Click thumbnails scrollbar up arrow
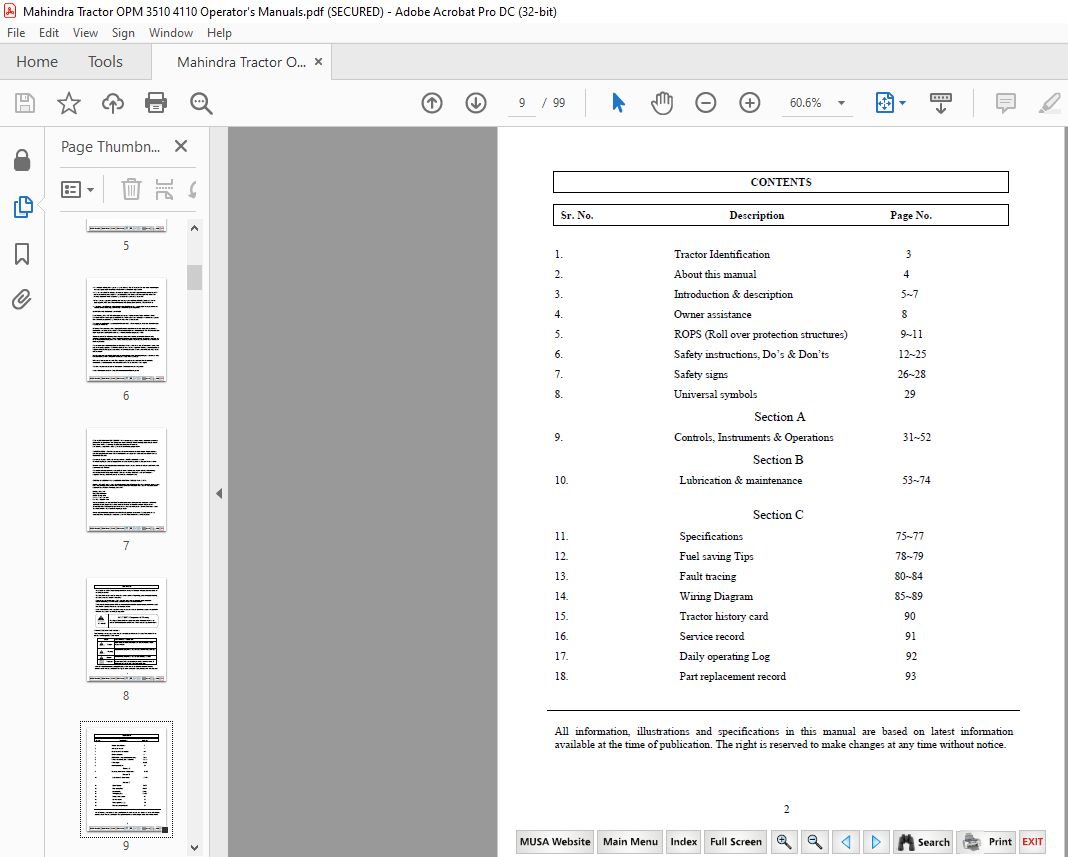This screenshot has height=857, width=1068. [194, 228]
